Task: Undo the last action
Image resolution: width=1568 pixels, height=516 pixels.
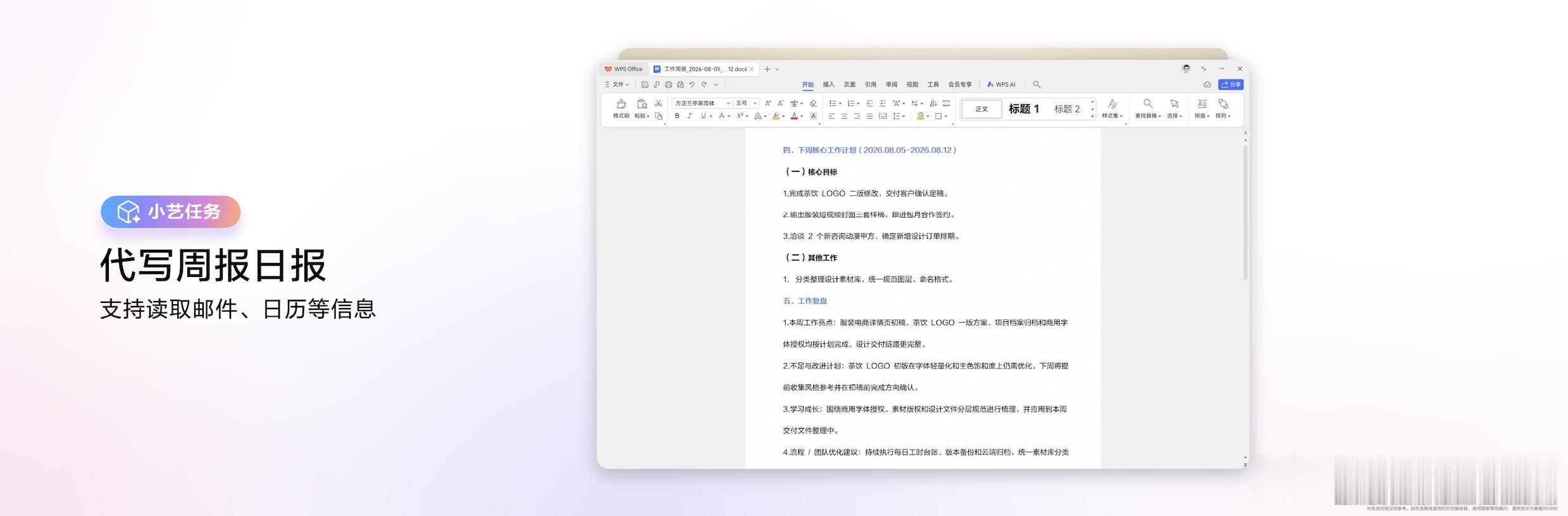Action: 692,85
